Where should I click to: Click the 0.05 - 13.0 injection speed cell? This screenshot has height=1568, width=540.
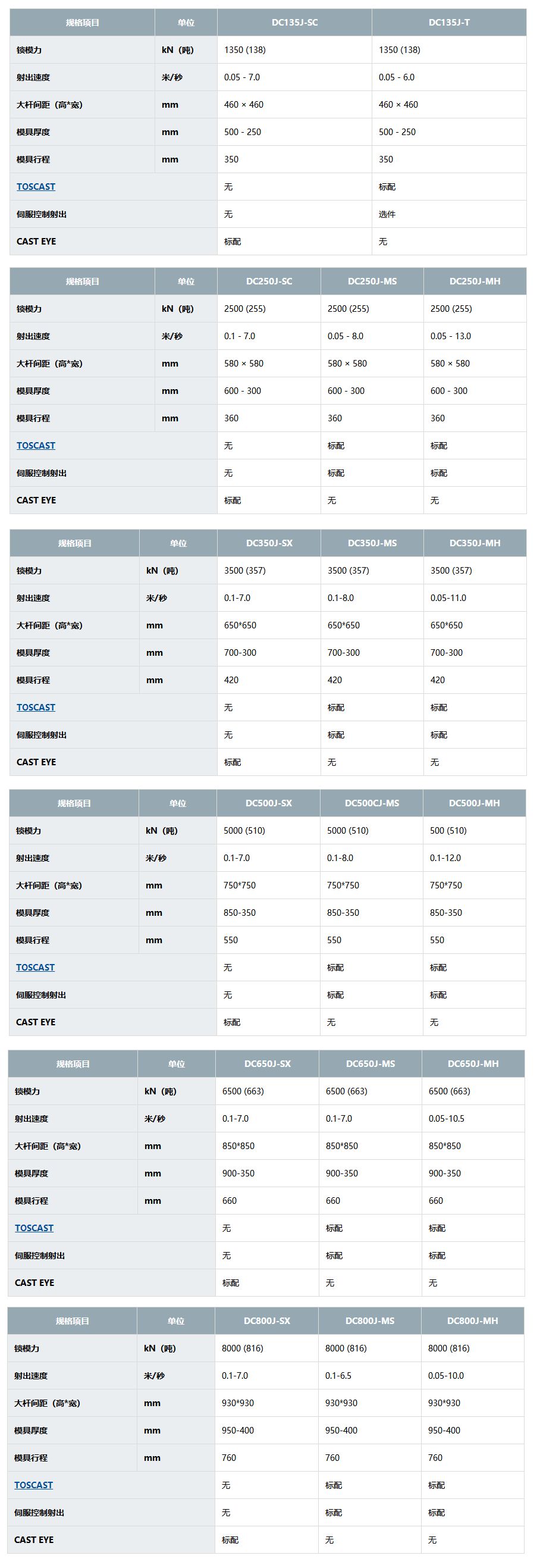click(451, 336)
